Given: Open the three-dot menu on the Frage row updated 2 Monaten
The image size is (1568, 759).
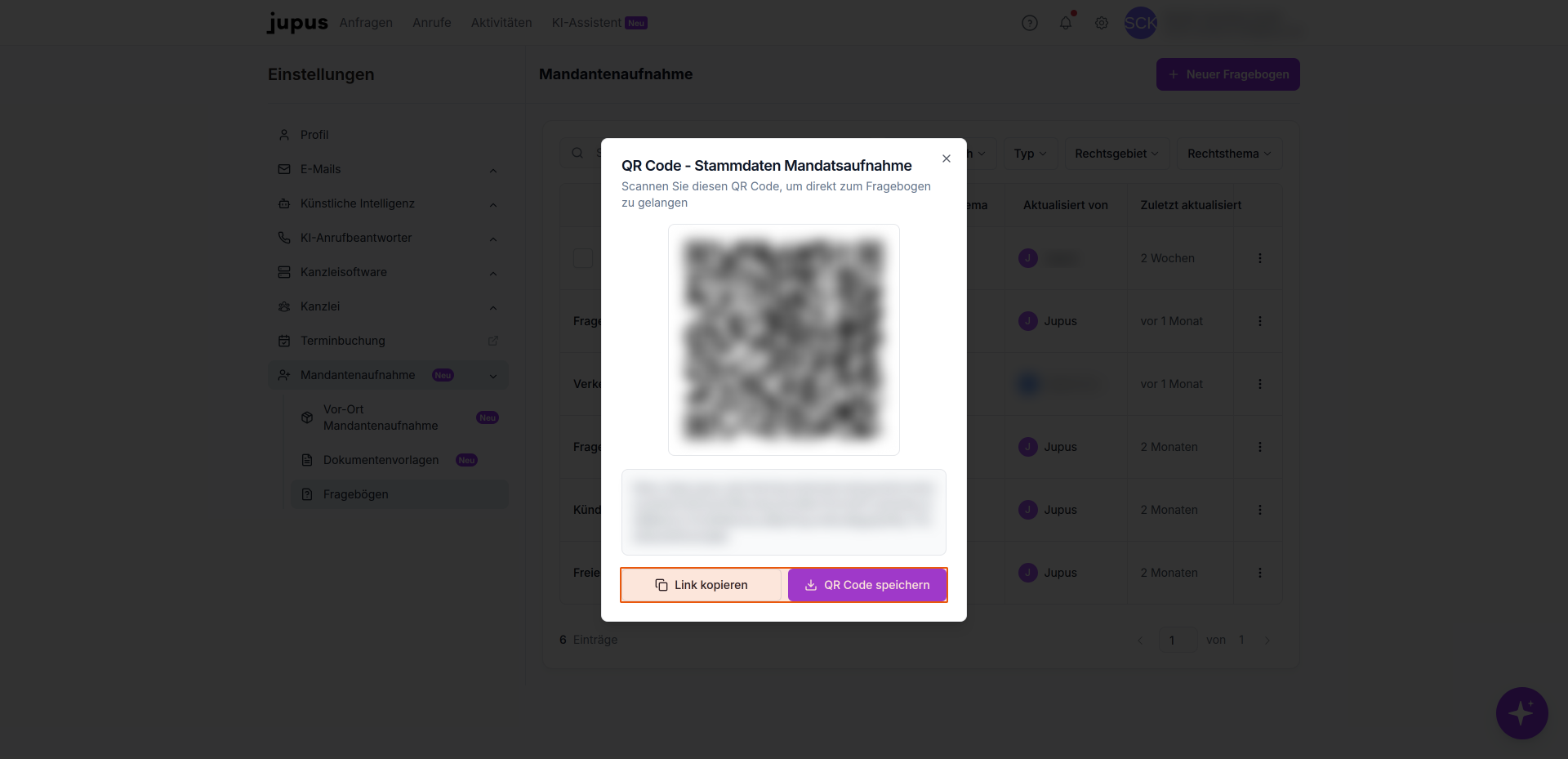Looking at the screenshot, I should [1260, 447].
